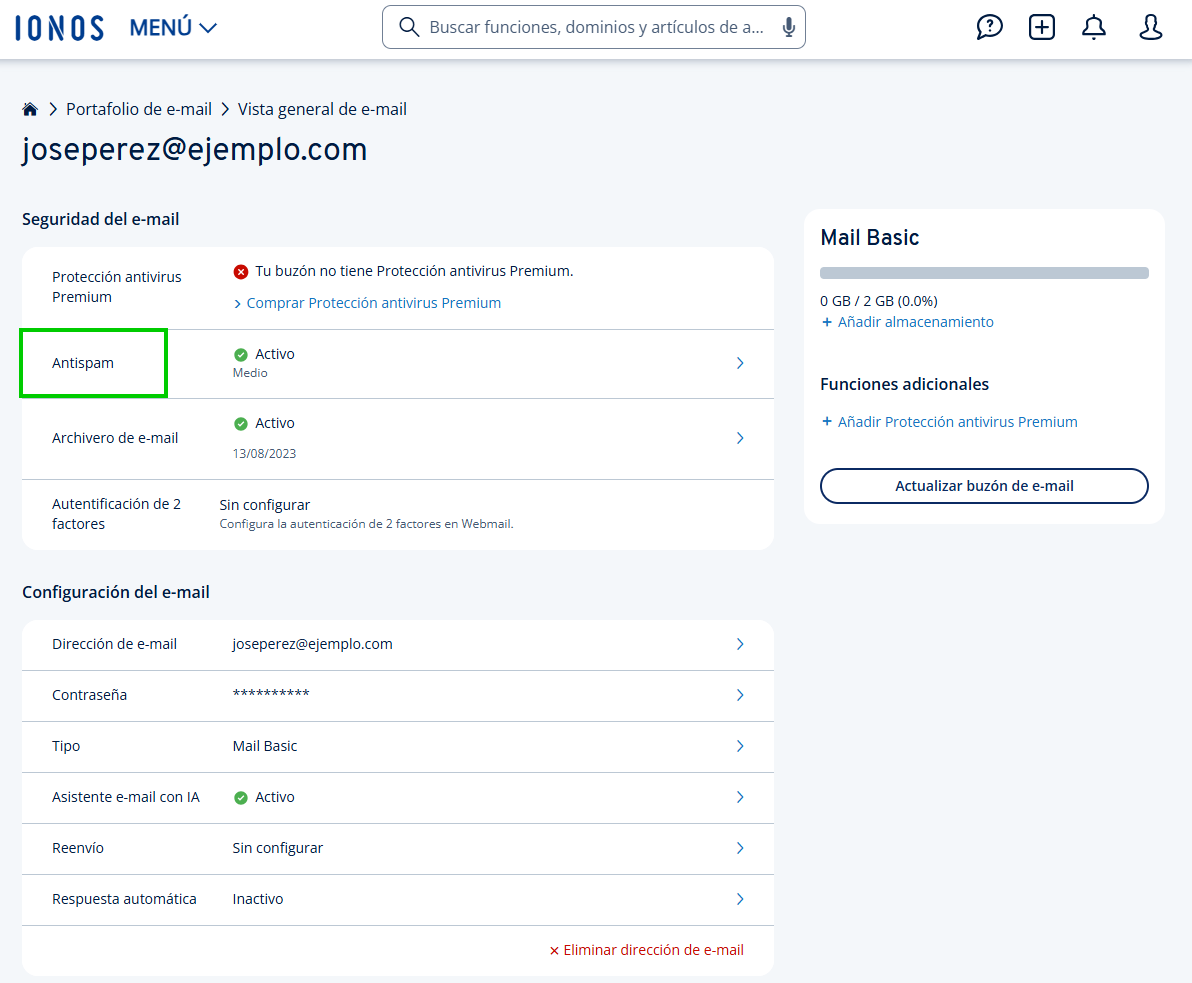Click green check for Asistente e-mail con IA
1192x983 pixels.
(241, 797)
